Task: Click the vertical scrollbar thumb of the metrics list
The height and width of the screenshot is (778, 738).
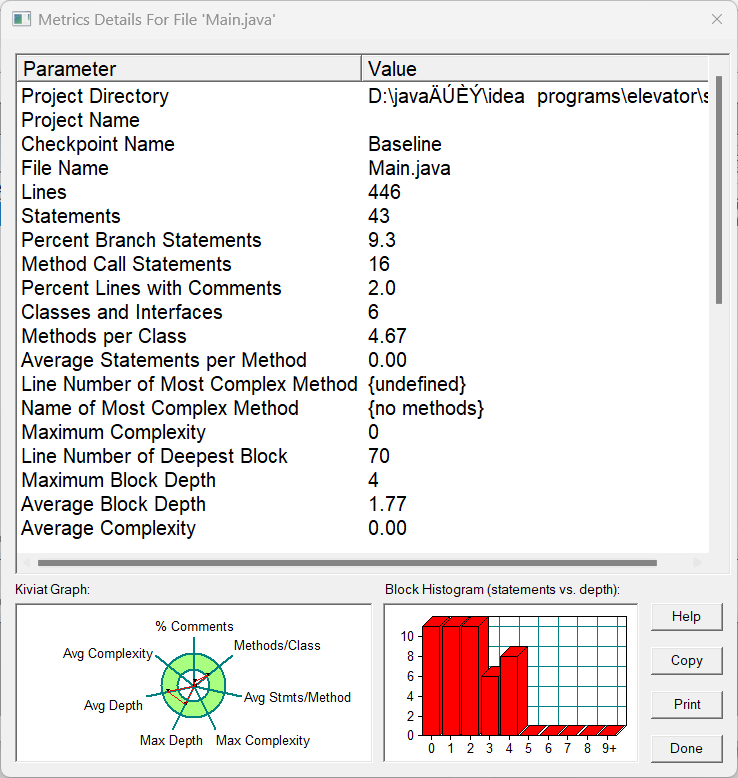Action: (719, 190)
